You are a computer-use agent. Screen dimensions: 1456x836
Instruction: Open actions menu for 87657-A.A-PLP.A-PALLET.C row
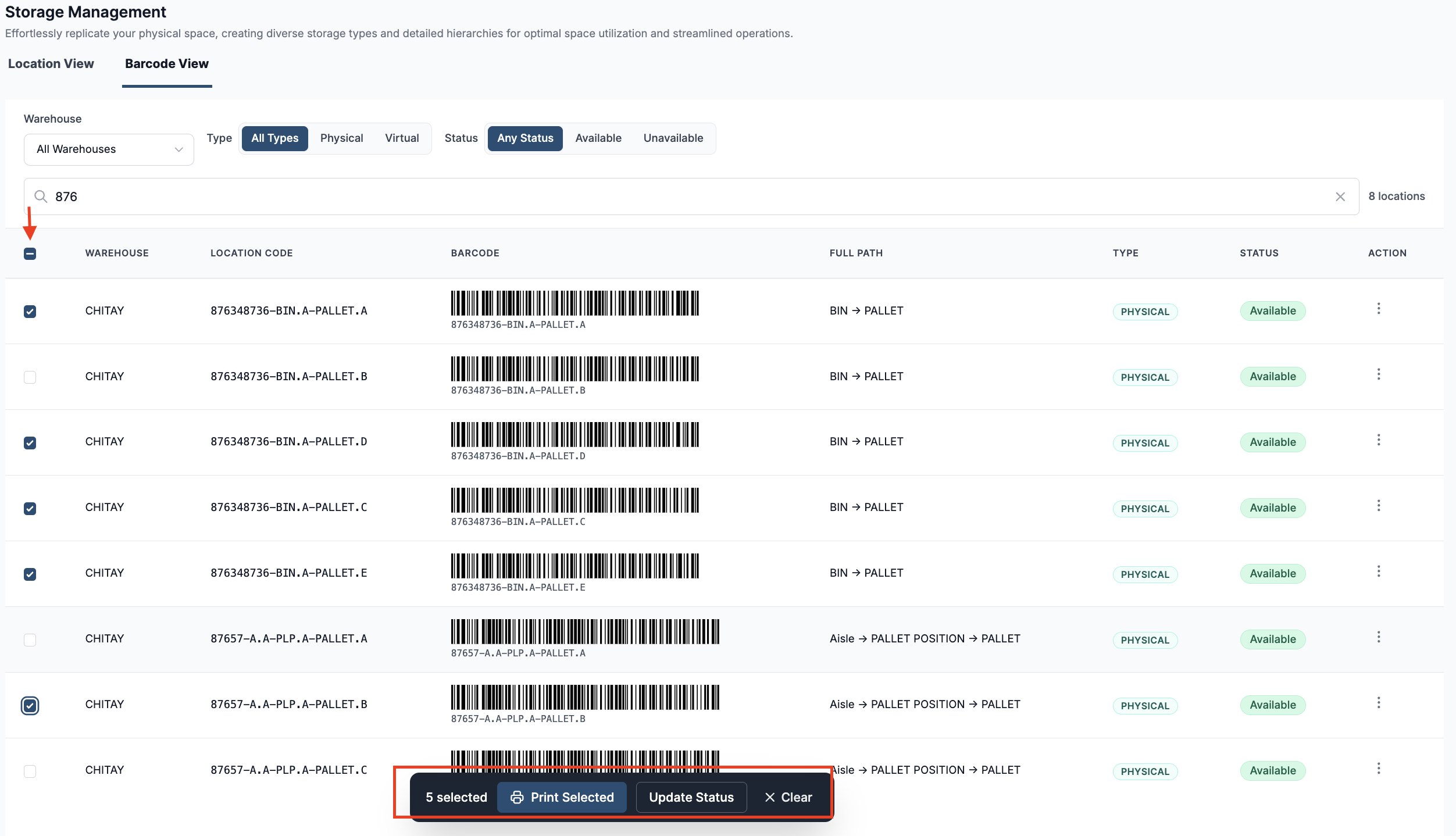[1378, 769]
